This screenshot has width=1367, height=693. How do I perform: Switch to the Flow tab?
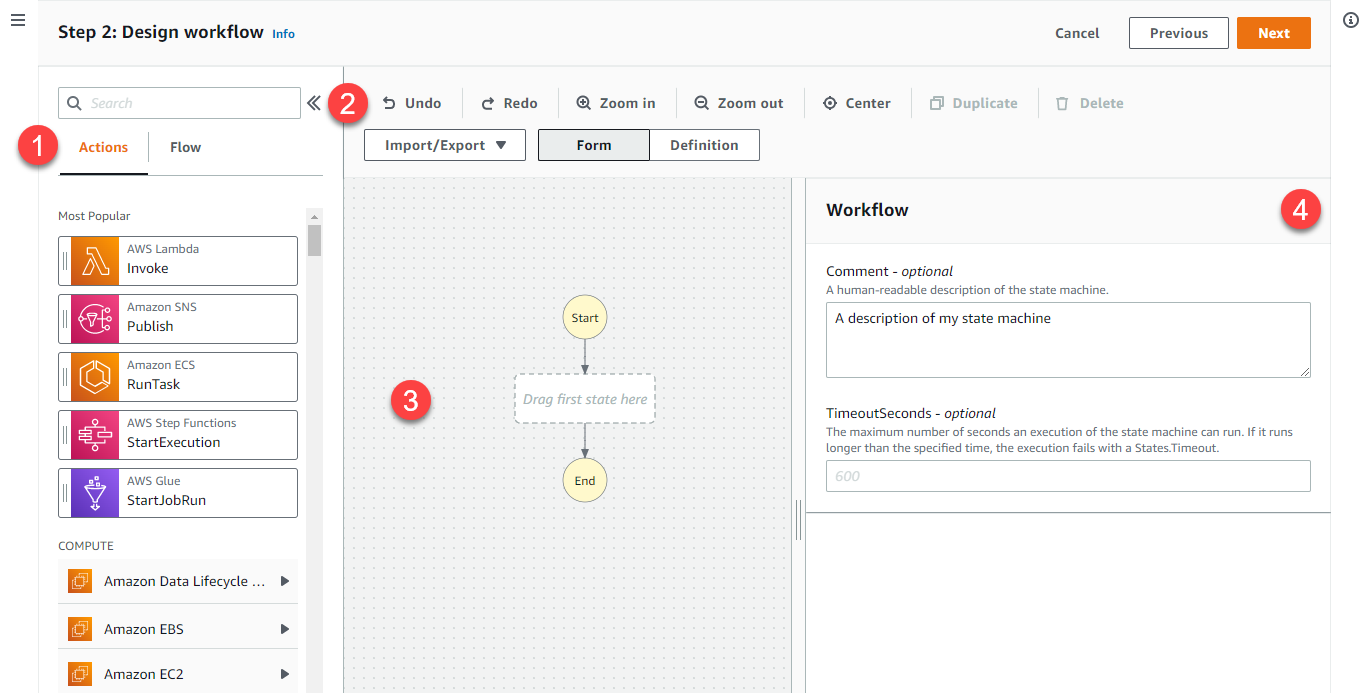[x=185, y=147]
